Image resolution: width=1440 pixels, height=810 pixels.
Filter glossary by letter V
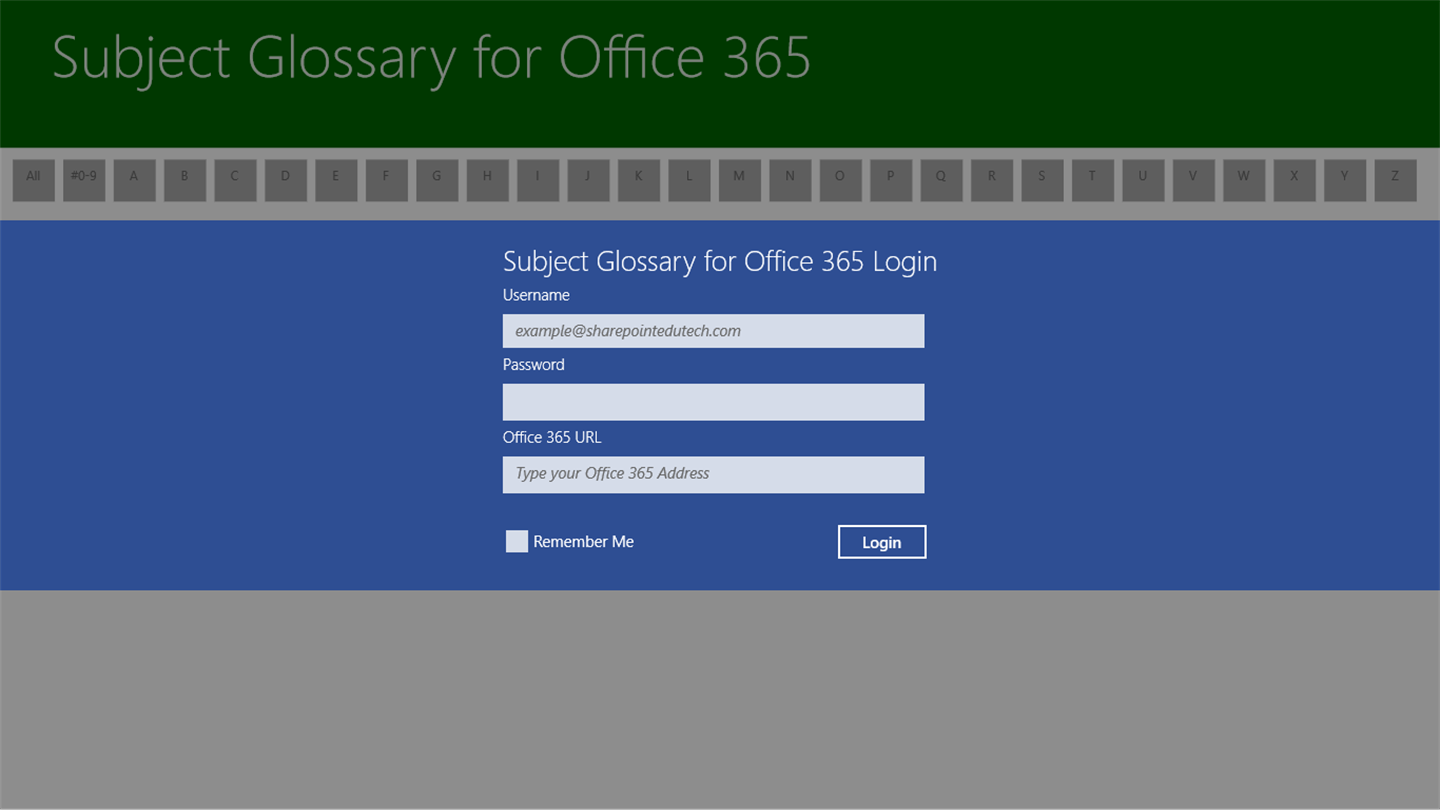tap(1193, 180)
